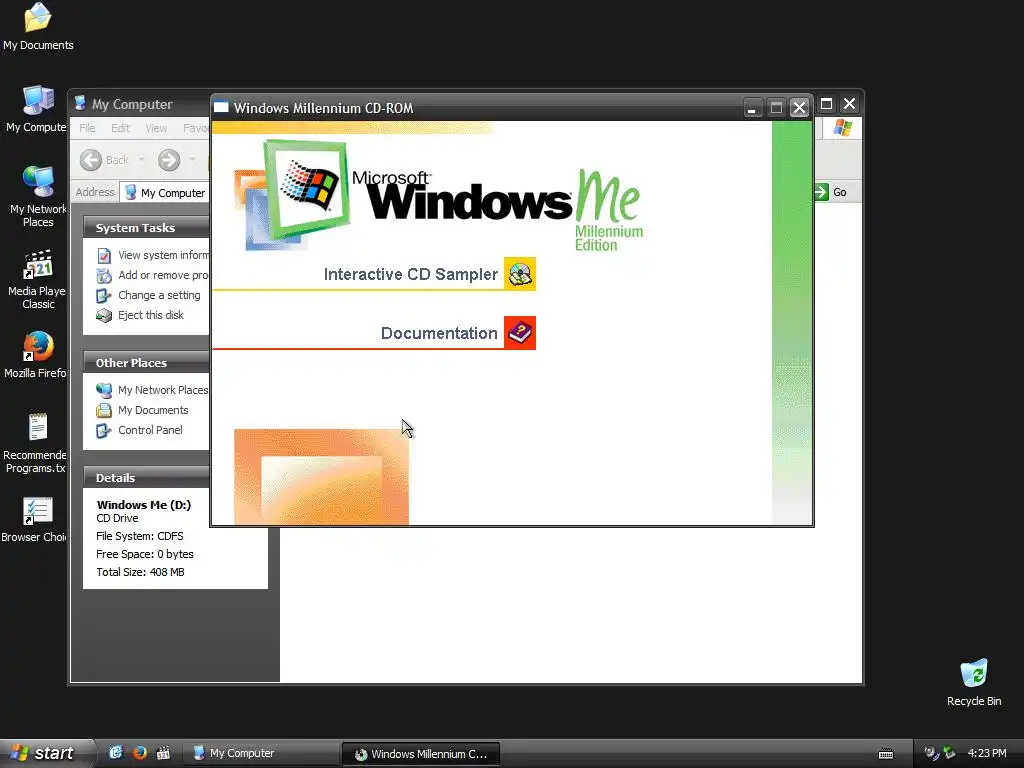Viewport: 1024px width, 768px height.
Task: Click the disabled maximize button of CD-ROM window
Action: [x=776, y=108]
